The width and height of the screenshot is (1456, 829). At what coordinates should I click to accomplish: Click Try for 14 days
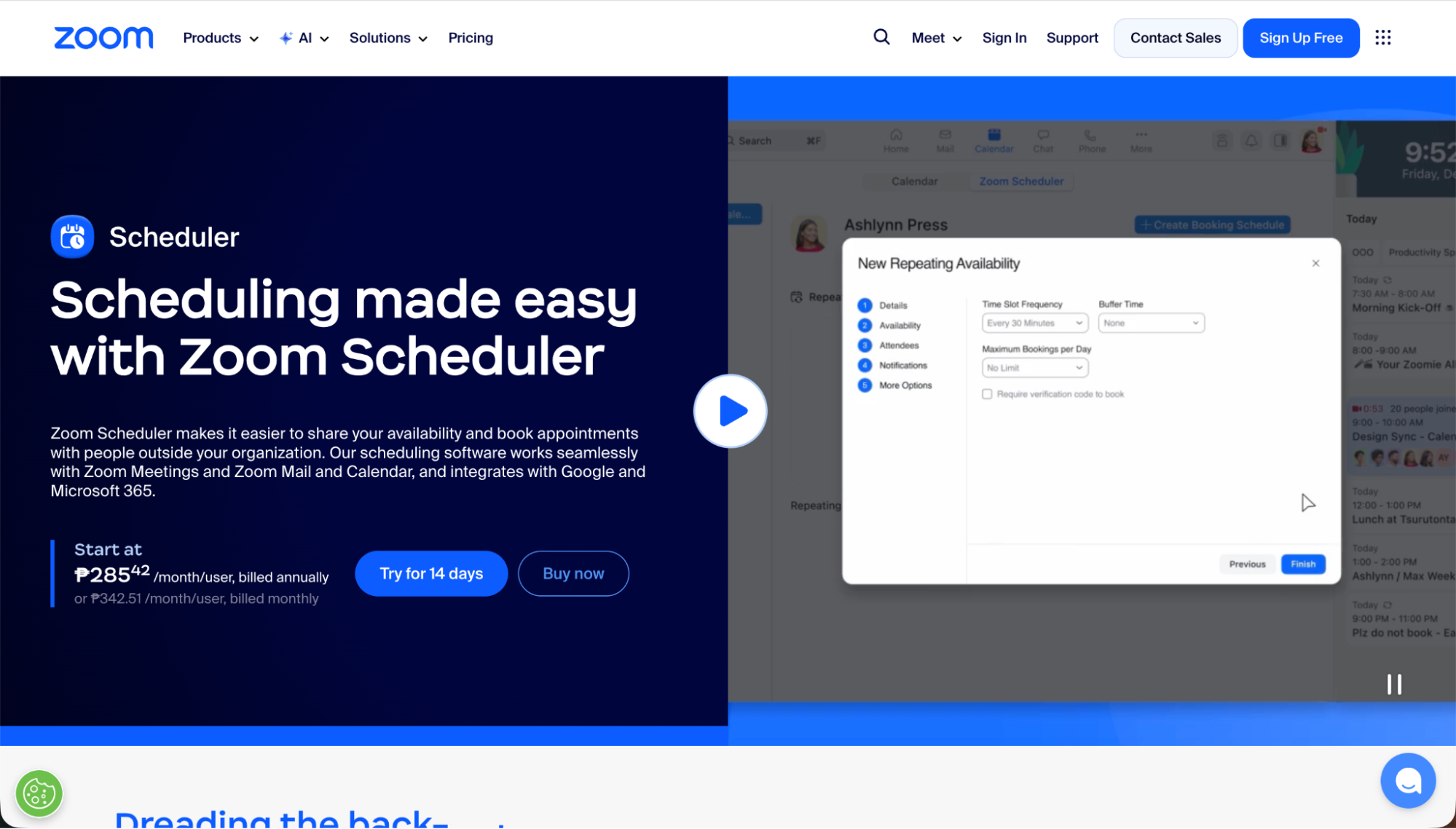click(x=430, y=573)
